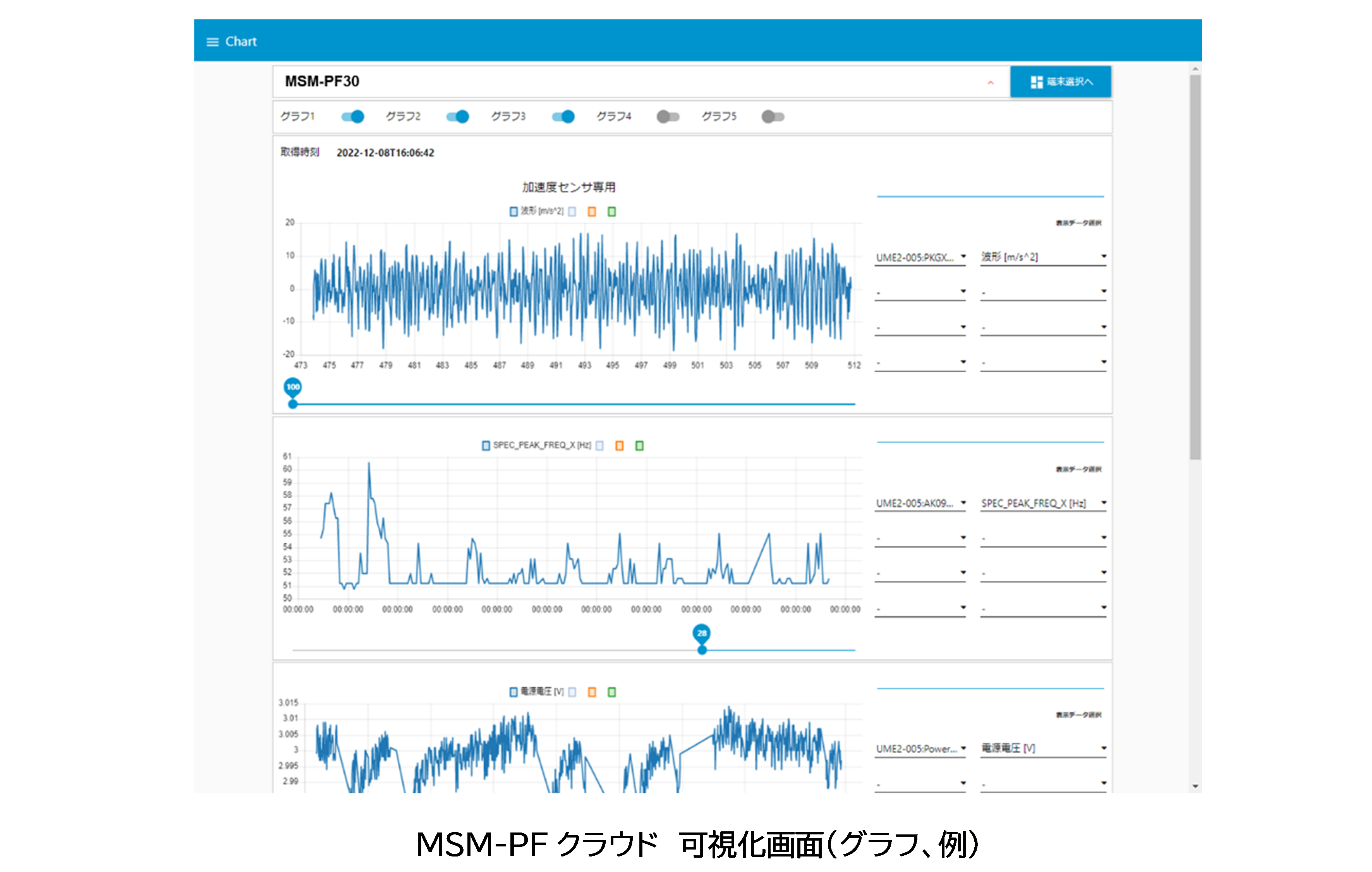The image size is (1372, 872).
Task: Open the 電源電圧 [V] data dropdown
Action: tap(1043, 749)
